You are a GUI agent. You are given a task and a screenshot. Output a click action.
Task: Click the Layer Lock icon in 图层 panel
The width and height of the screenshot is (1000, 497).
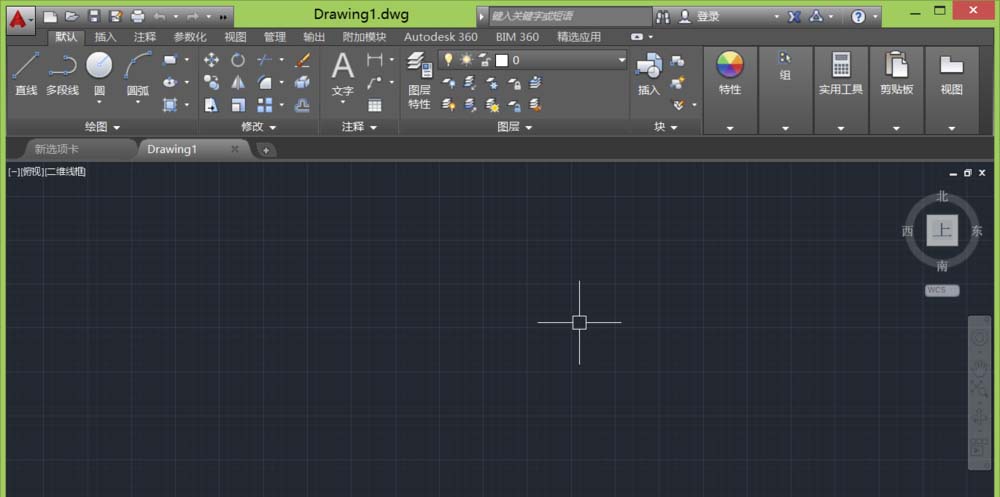tap(514, 82)
